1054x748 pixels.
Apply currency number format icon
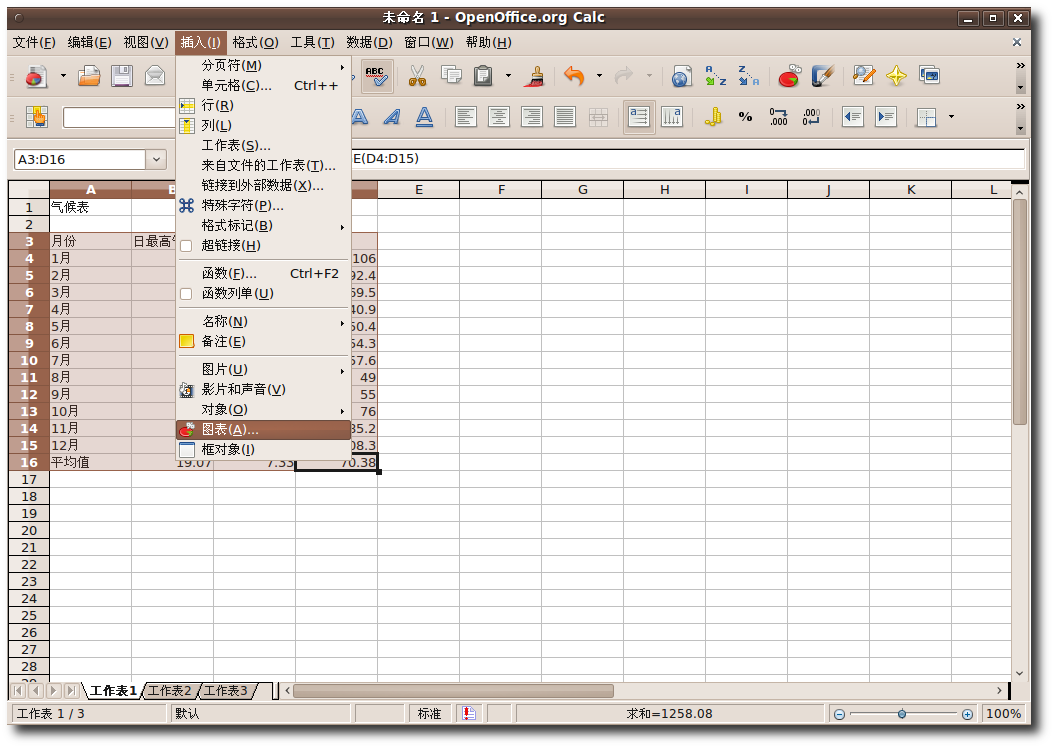click(x=713, y=117)
